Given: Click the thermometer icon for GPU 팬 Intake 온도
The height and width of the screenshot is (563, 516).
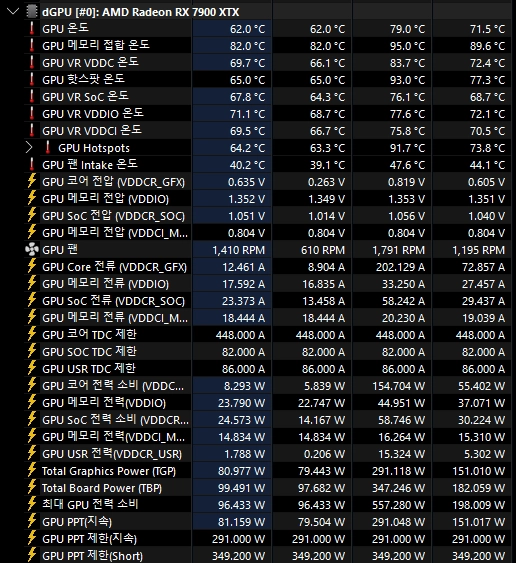Looking at the screenshot, I should pyautogui.click(x=32, y=164).
